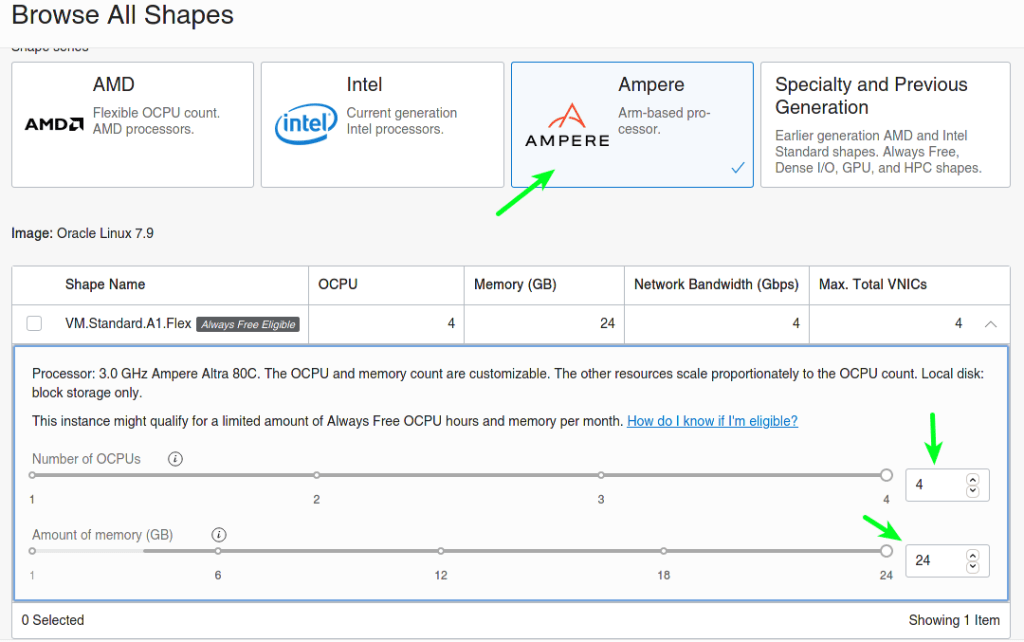Open Amount of memory info icon
1024x642 pixels.
point(219,535)
